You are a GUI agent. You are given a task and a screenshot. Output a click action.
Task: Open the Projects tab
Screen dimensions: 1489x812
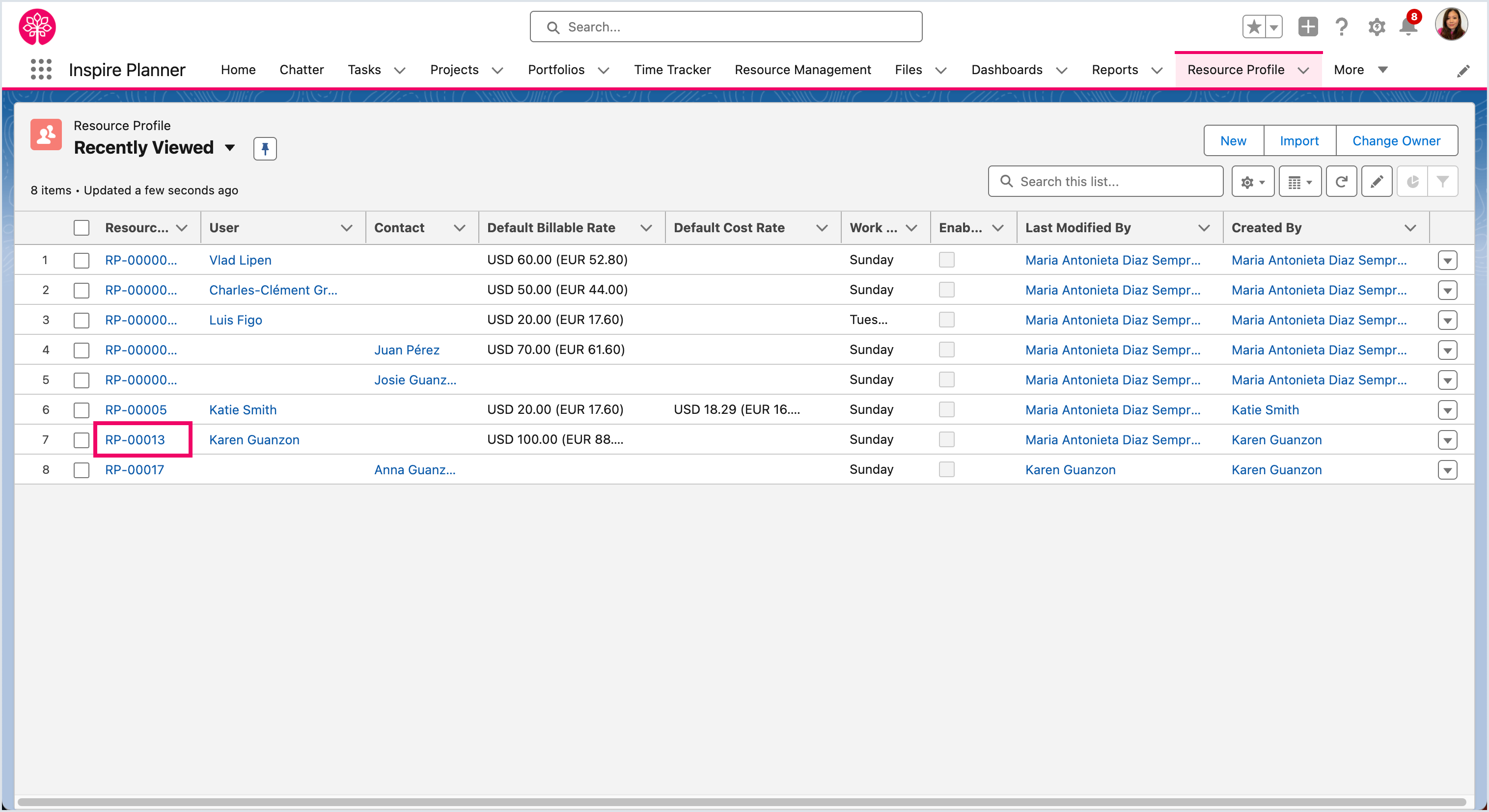pyautogui.click(x=454, y=70)
